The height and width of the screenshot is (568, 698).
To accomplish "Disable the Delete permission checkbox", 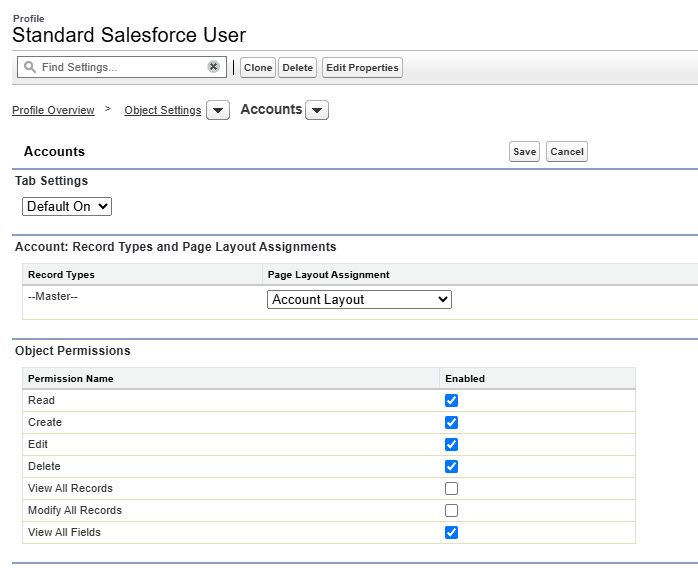I will coord(451,466).
